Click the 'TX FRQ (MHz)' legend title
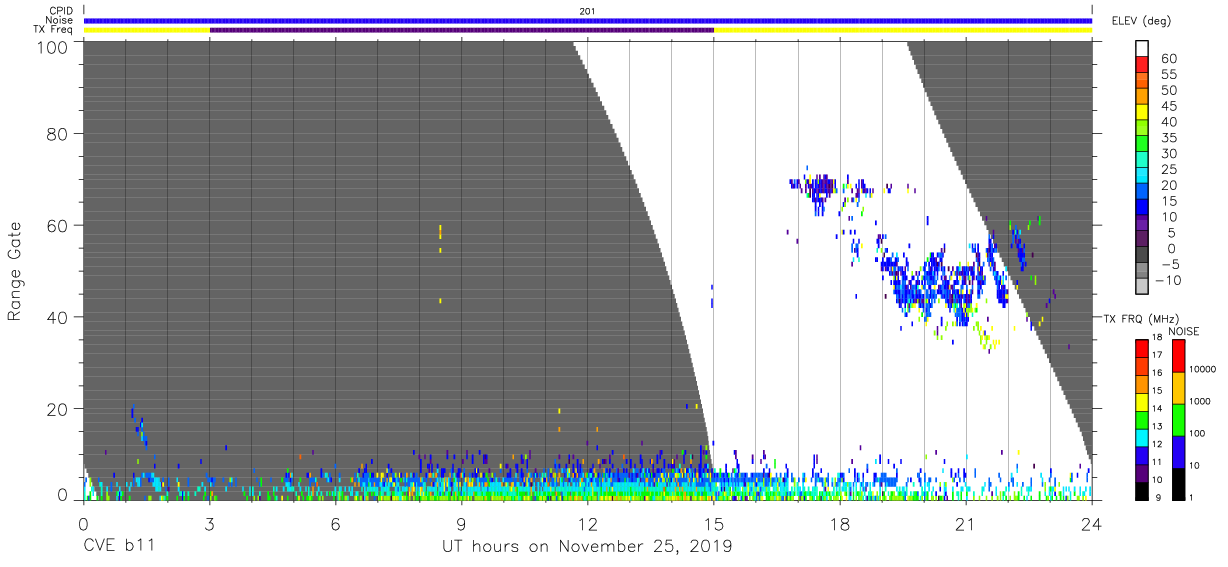Viewport: 1228px width, 567px height. click(1141, 318)
